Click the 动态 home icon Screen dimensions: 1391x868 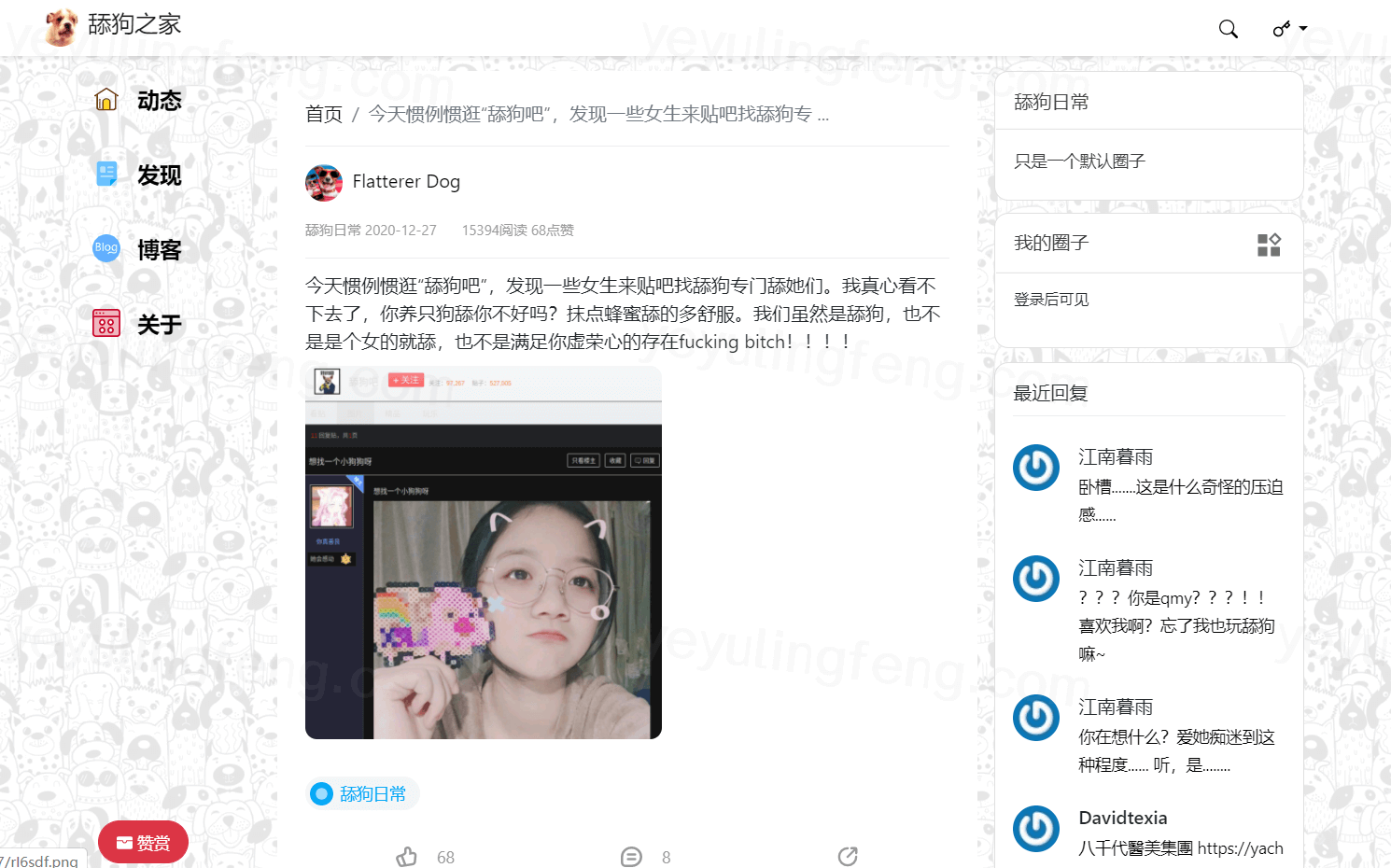[106, 100]
